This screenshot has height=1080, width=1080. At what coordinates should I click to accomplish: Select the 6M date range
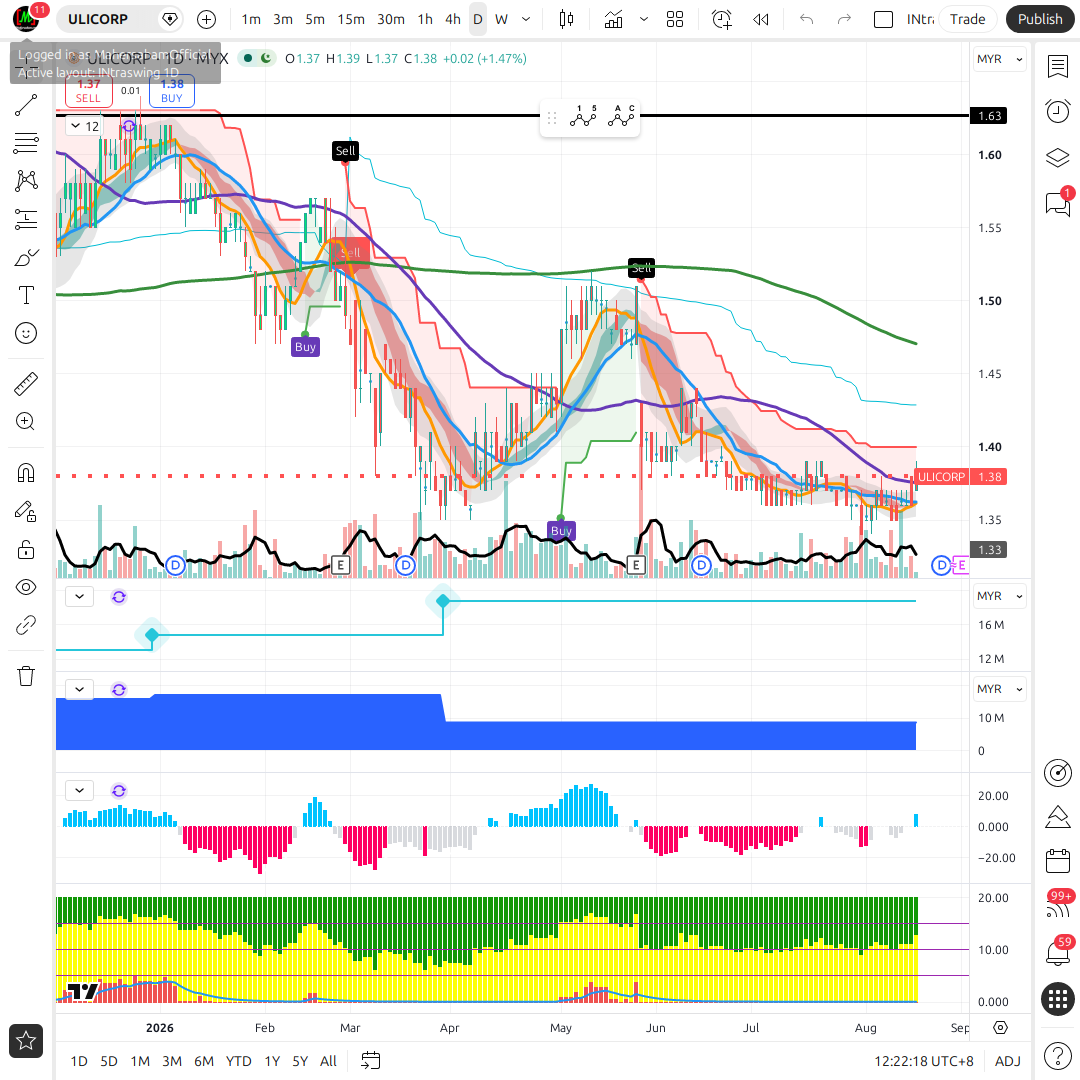coord(204,1061)
